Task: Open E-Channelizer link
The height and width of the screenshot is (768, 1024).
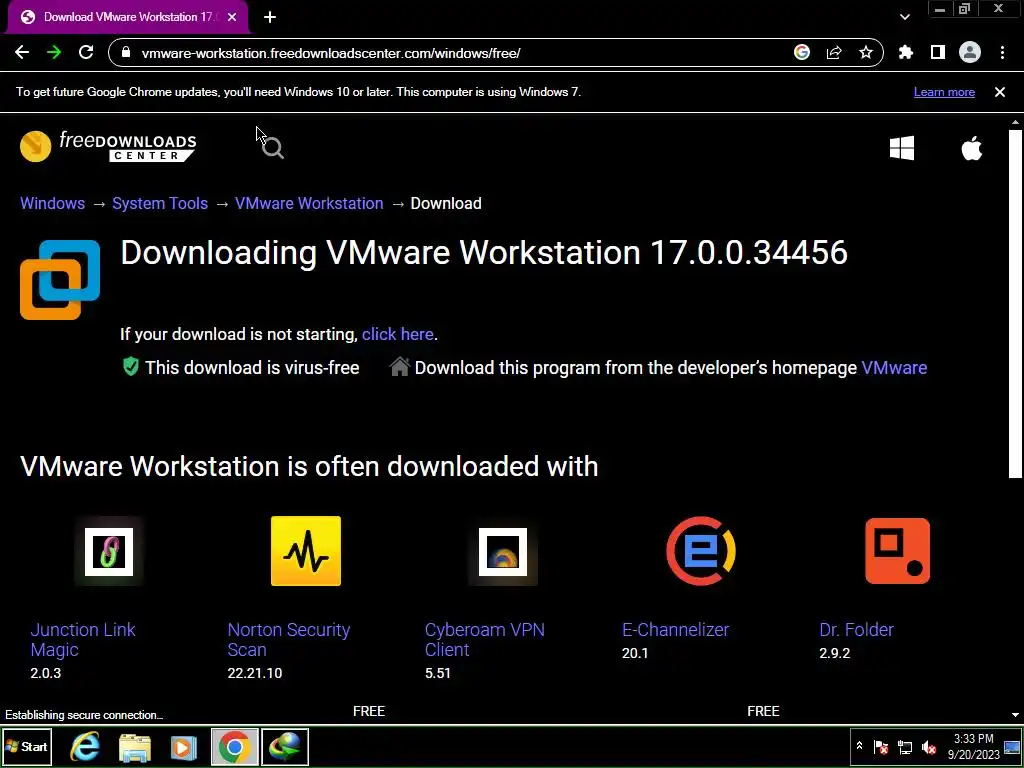Action: 675,630
